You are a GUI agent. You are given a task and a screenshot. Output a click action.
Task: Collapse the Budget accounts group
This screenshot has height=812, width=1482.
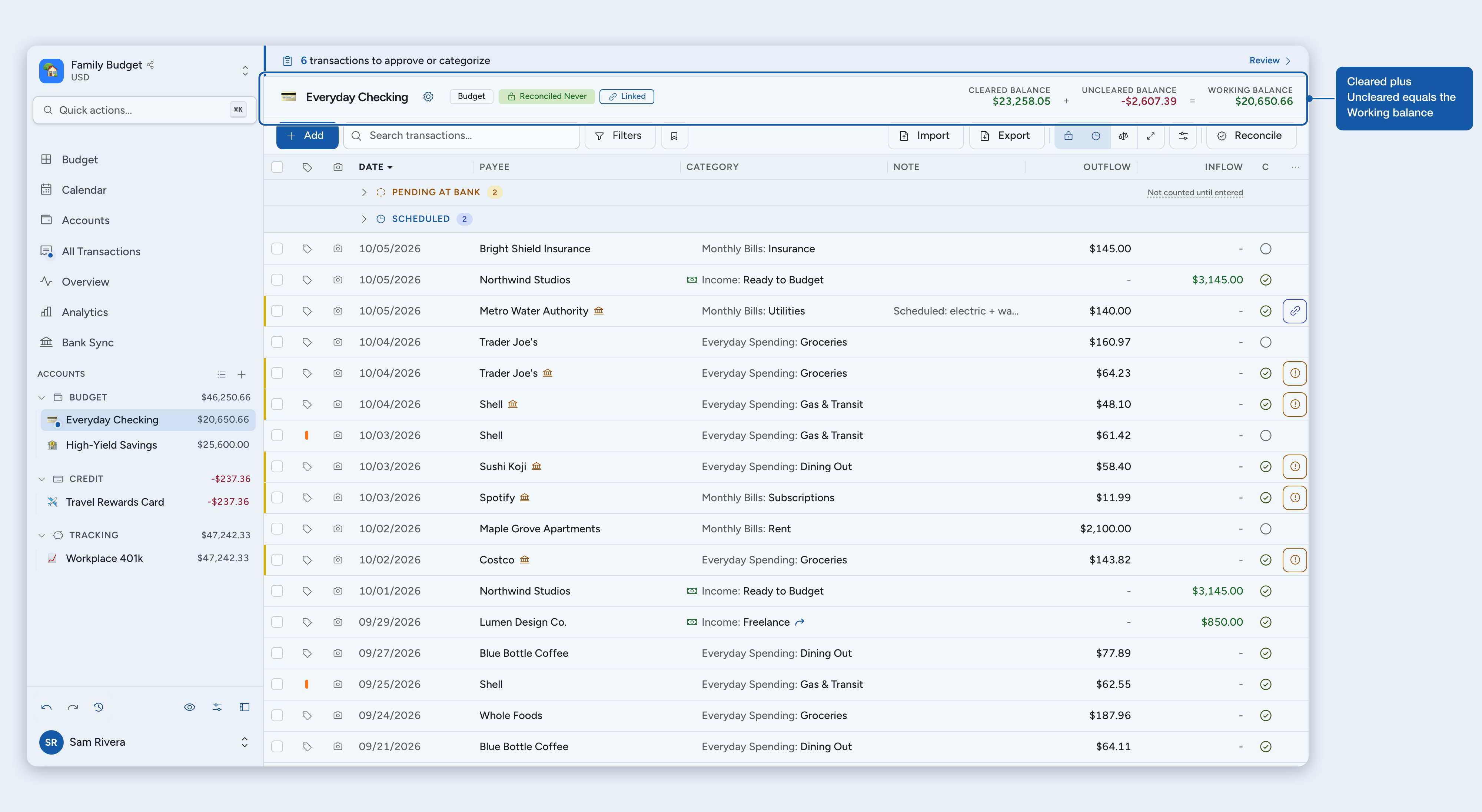click(x=41, y=398)
